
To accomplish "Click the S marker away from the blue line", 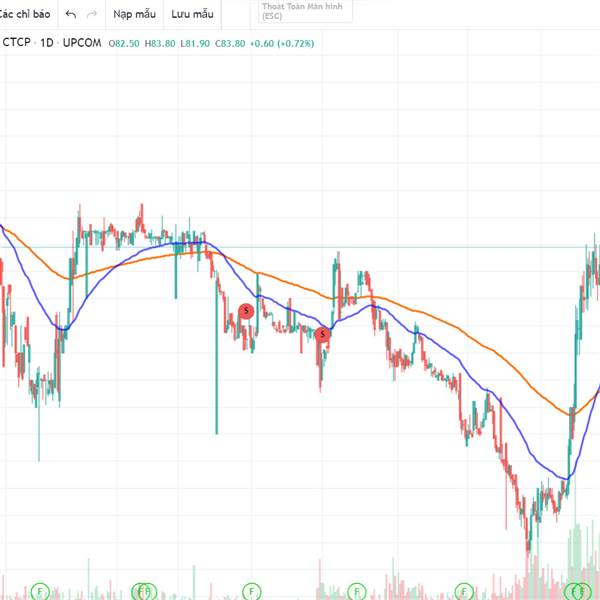I will [246, 311].
